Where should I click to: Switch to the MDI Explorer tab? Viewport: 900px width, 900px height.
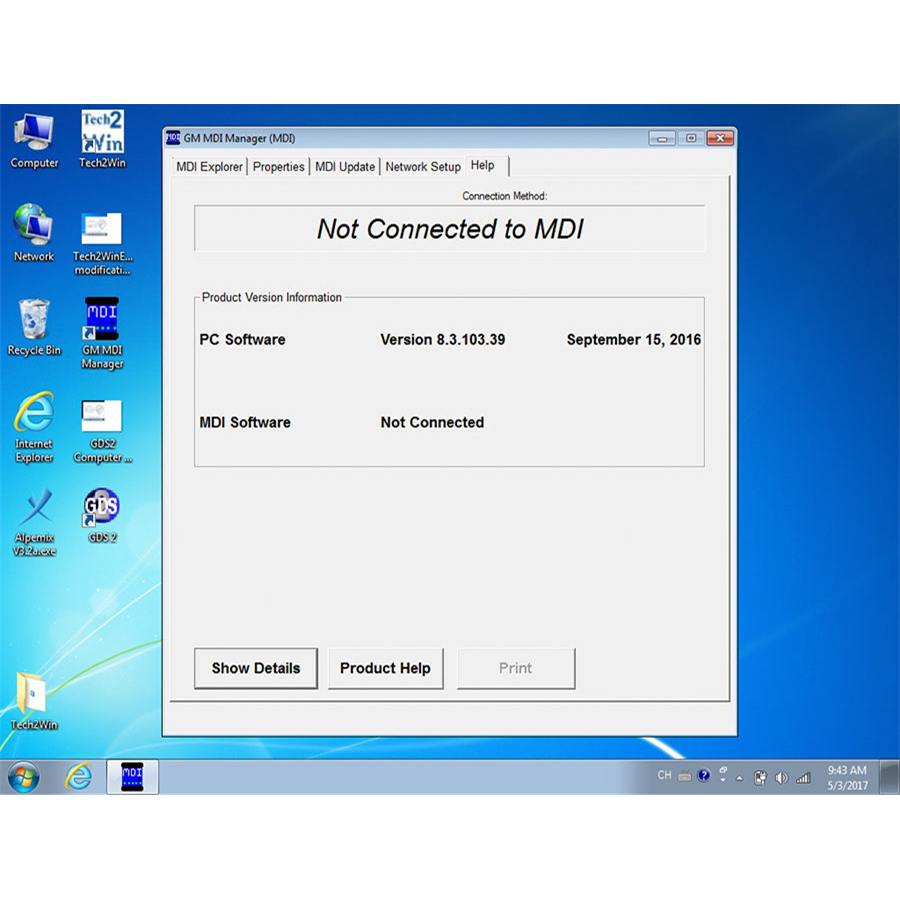[209, 166]
